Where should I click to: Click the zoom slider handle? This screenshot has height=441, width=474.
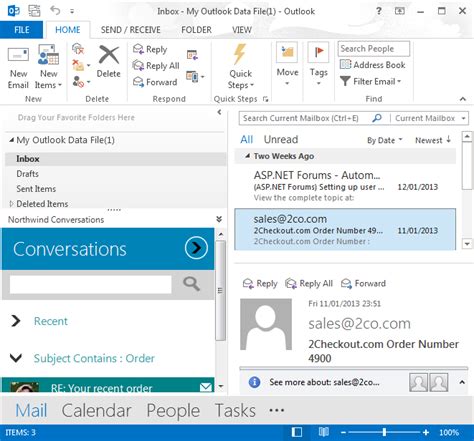tap(384, 432)
